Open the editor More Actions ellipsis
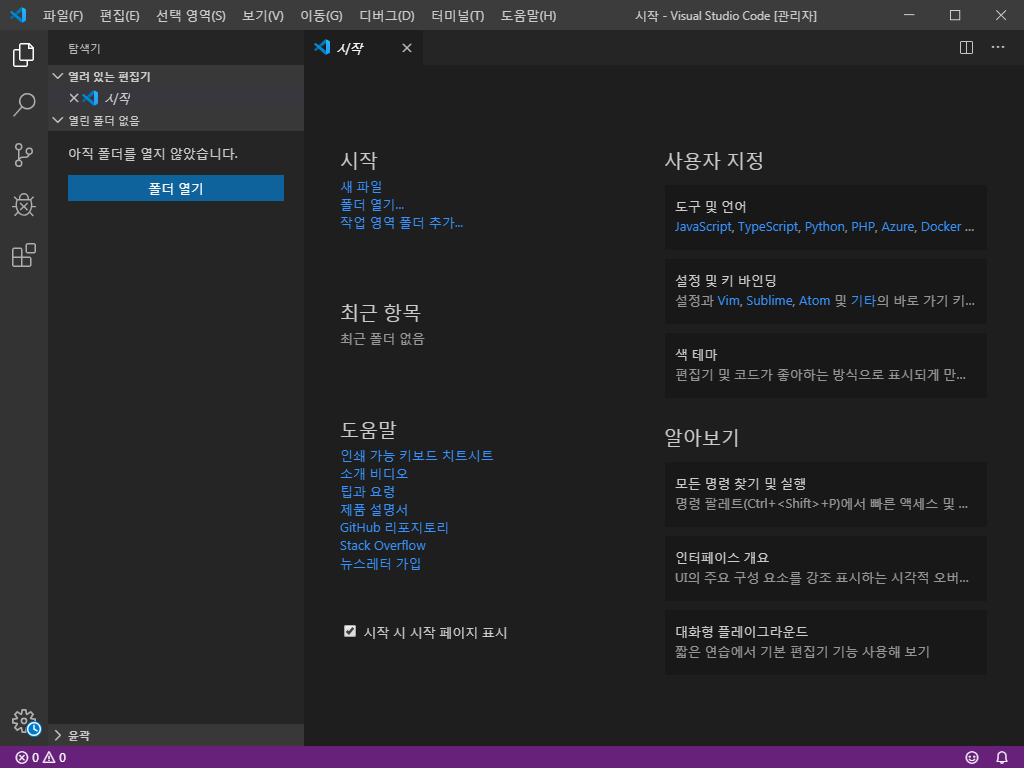1024x768 pixels. [998, 47]
